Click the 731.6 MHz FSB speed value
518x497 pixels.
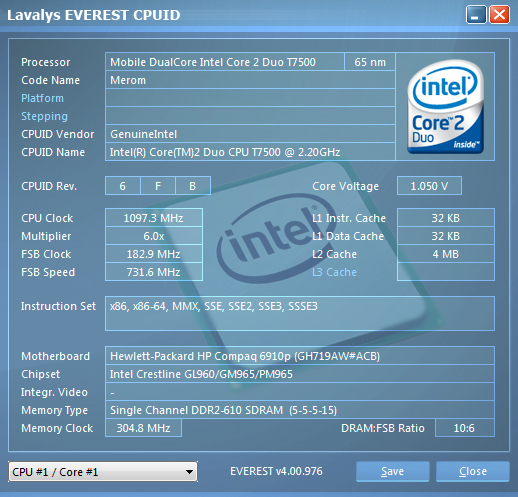(x=154, y=272)
